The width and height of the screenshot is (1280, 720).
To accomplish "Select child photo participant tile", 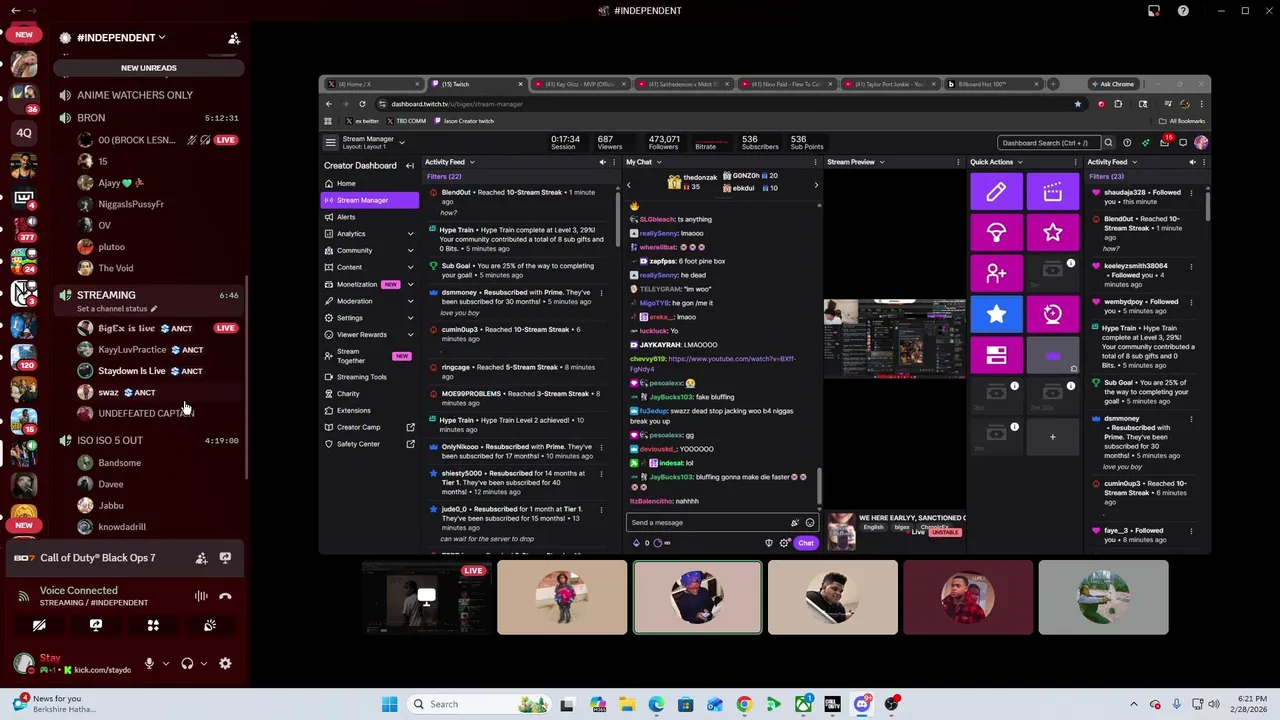I will pos(562,598).
